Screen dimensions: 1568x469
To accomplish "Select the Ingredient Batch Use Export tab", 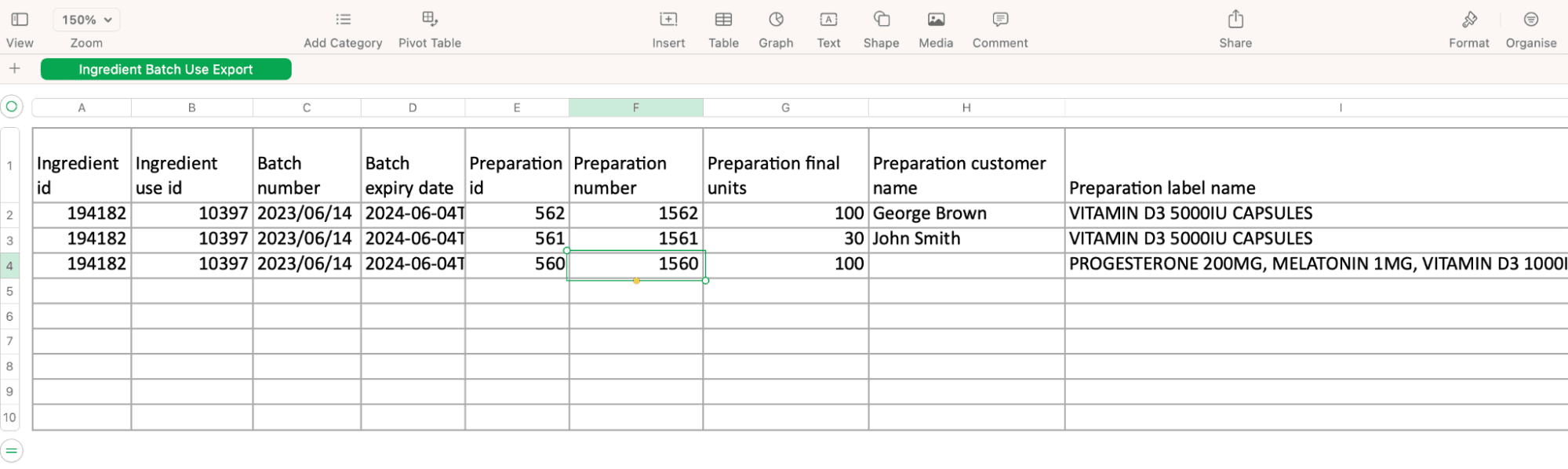I will tap(166, 69).
